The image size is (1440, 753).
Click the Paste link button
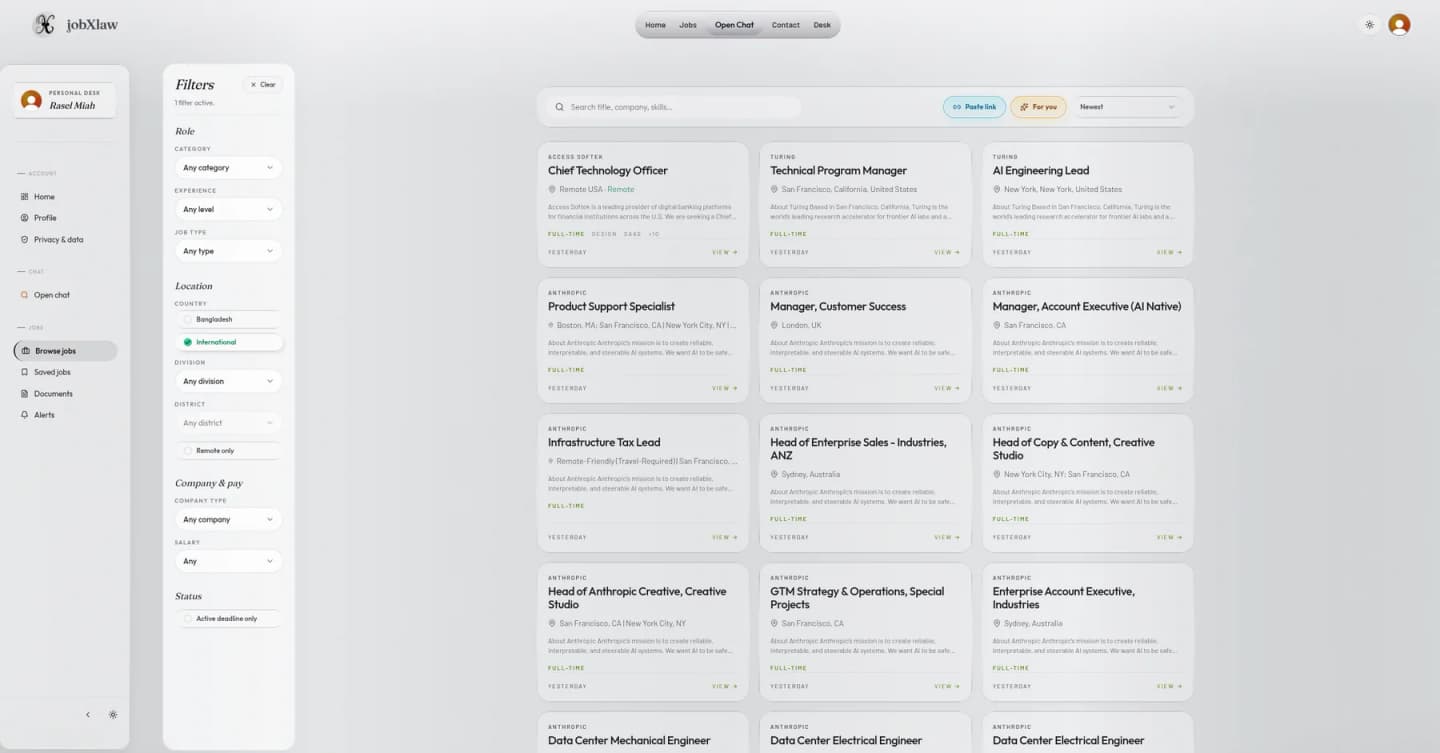point(974,107)
